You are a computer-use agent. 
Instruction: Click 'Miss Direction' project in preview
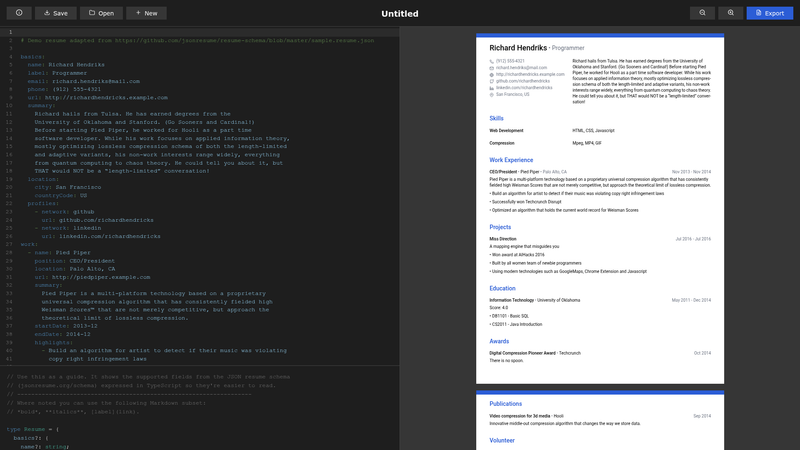pyautogui.click(x=503, y=239)
